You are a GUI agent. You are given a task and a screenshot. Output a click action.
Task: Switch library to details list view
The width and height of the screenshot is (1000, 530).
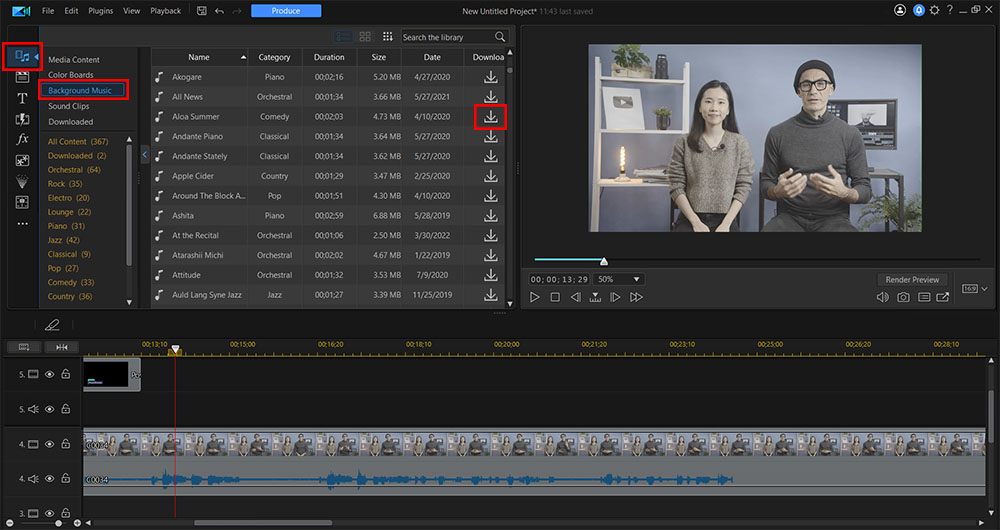[x=343, y=37]
